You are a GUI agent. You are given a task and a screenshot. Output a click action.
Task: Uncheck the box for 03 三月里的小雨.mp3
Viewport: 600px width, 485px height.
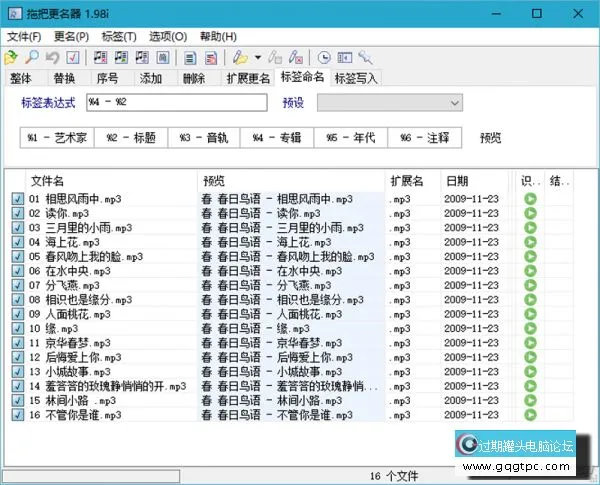tap(18, 228)
